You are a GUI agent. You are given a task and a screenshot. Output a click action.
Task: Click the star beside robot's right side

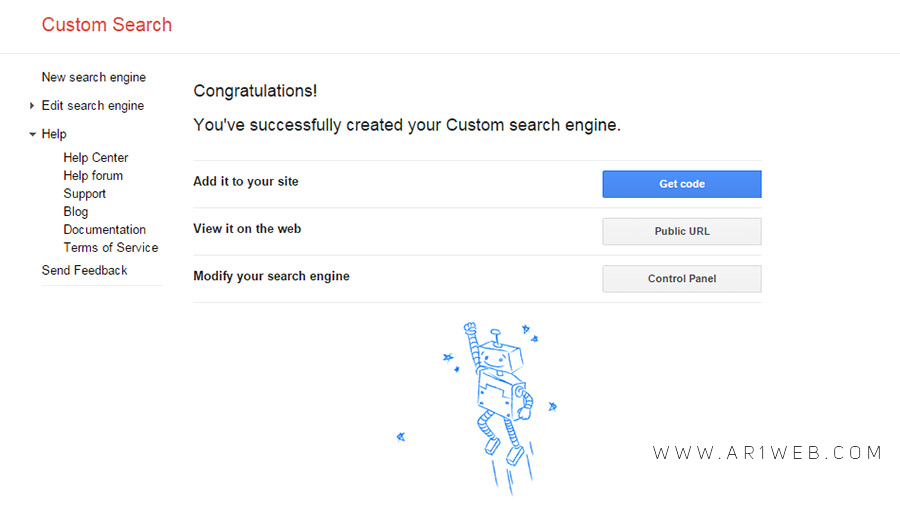tap(552, 407)
